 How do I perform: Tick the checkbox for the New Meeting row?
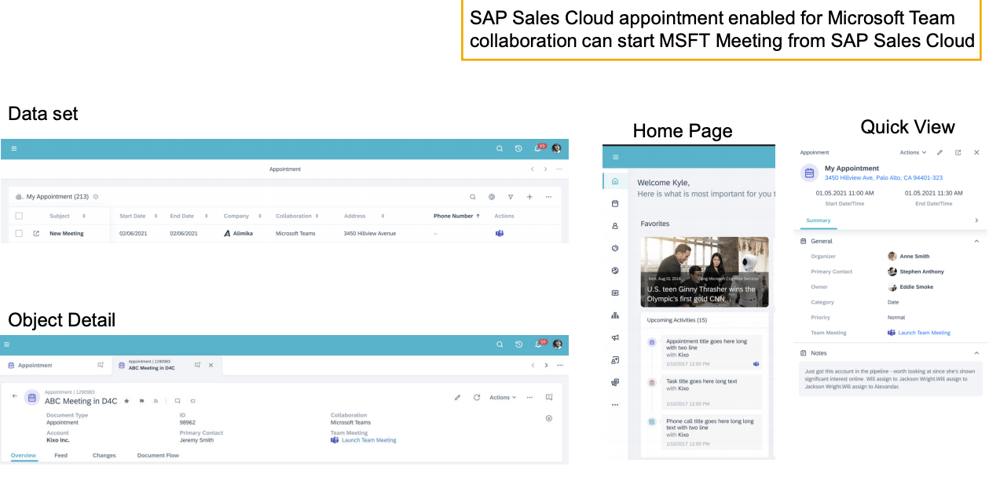point(18,233)
